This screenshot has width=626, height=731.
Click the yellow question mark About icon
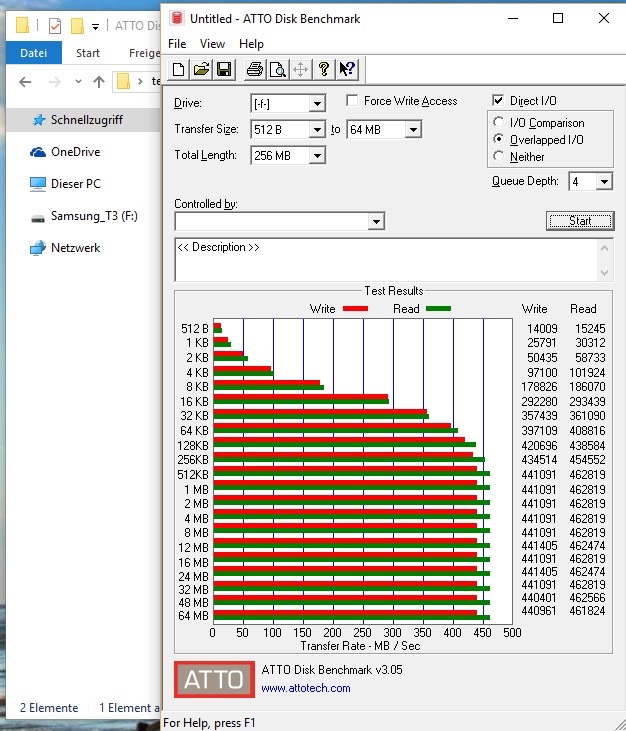pyautogui.click(x=324, y=70)
